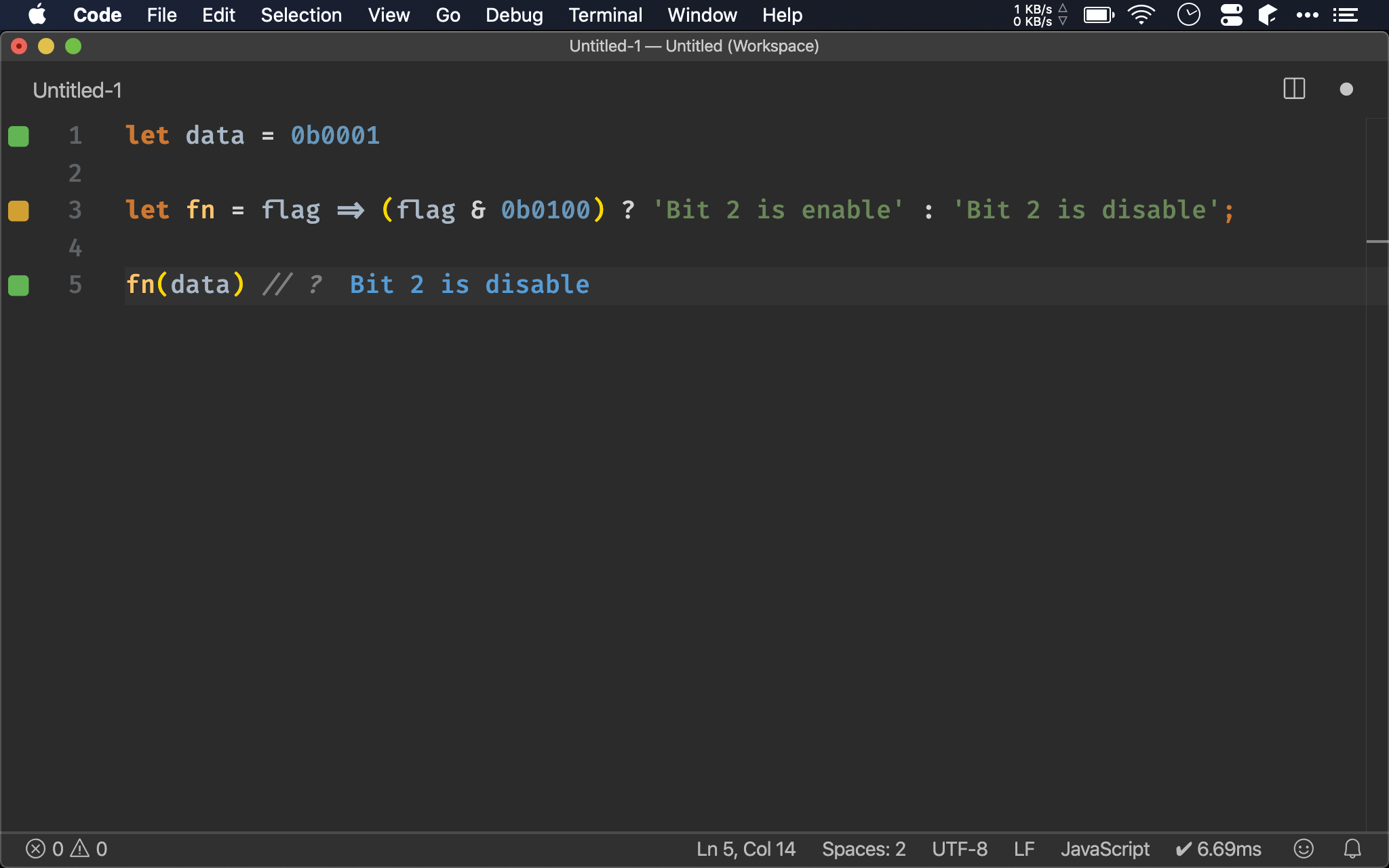Click the bullet list icon in menu bar

[x=1346, y=15]
